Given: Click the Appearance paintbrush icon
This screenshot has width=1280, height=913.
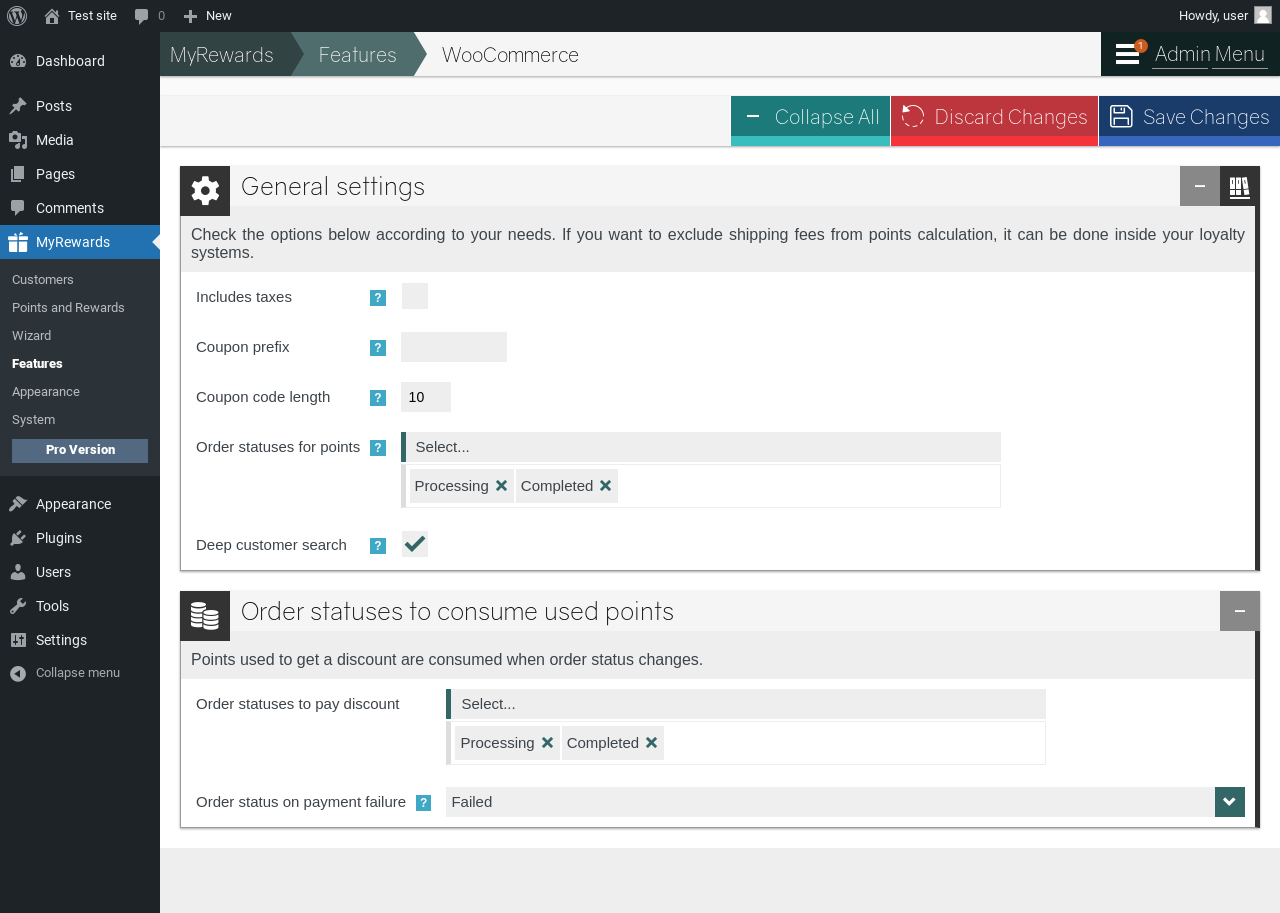Looking at the screenshot, I should [x=18, y=504].
